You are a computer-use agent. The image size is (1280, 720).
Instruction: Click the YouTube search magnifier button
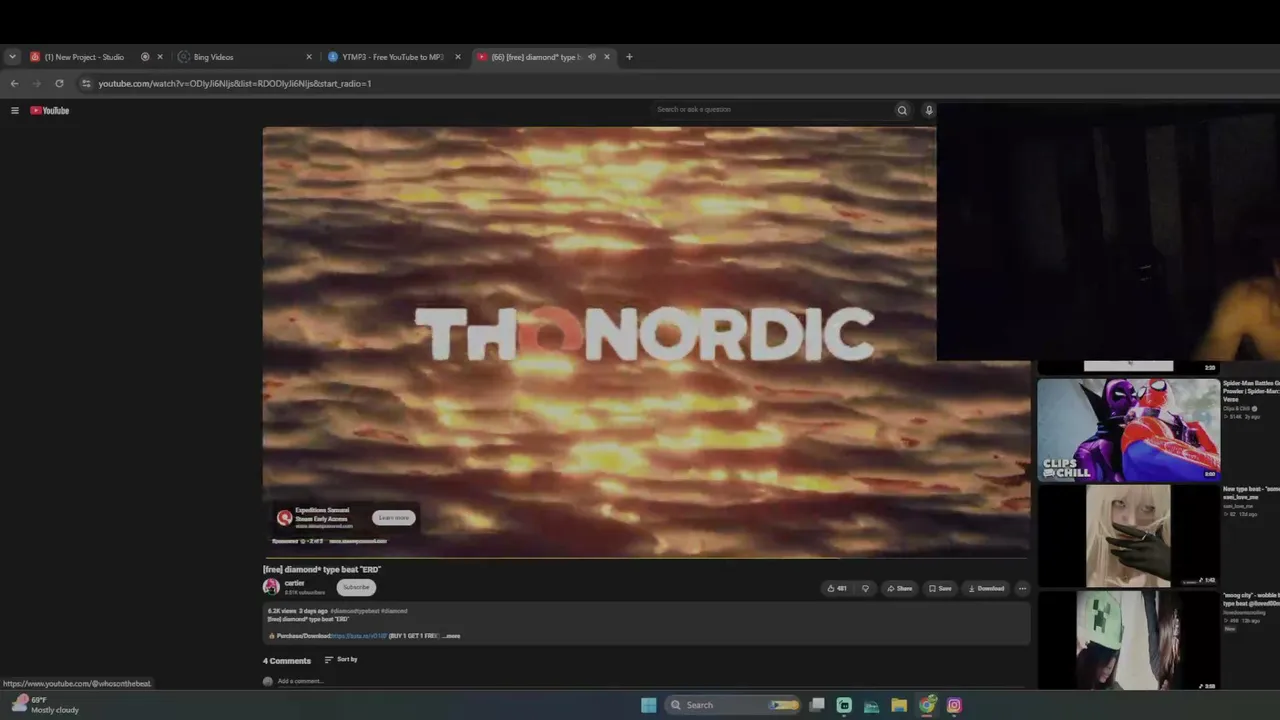[x=902, y=110]
